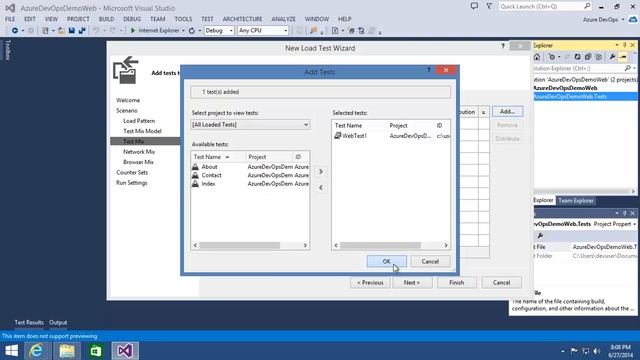Click Solution Explorer Properties wrench icon
The height and width of the screenshot is (360, 640).
[612, 57]
